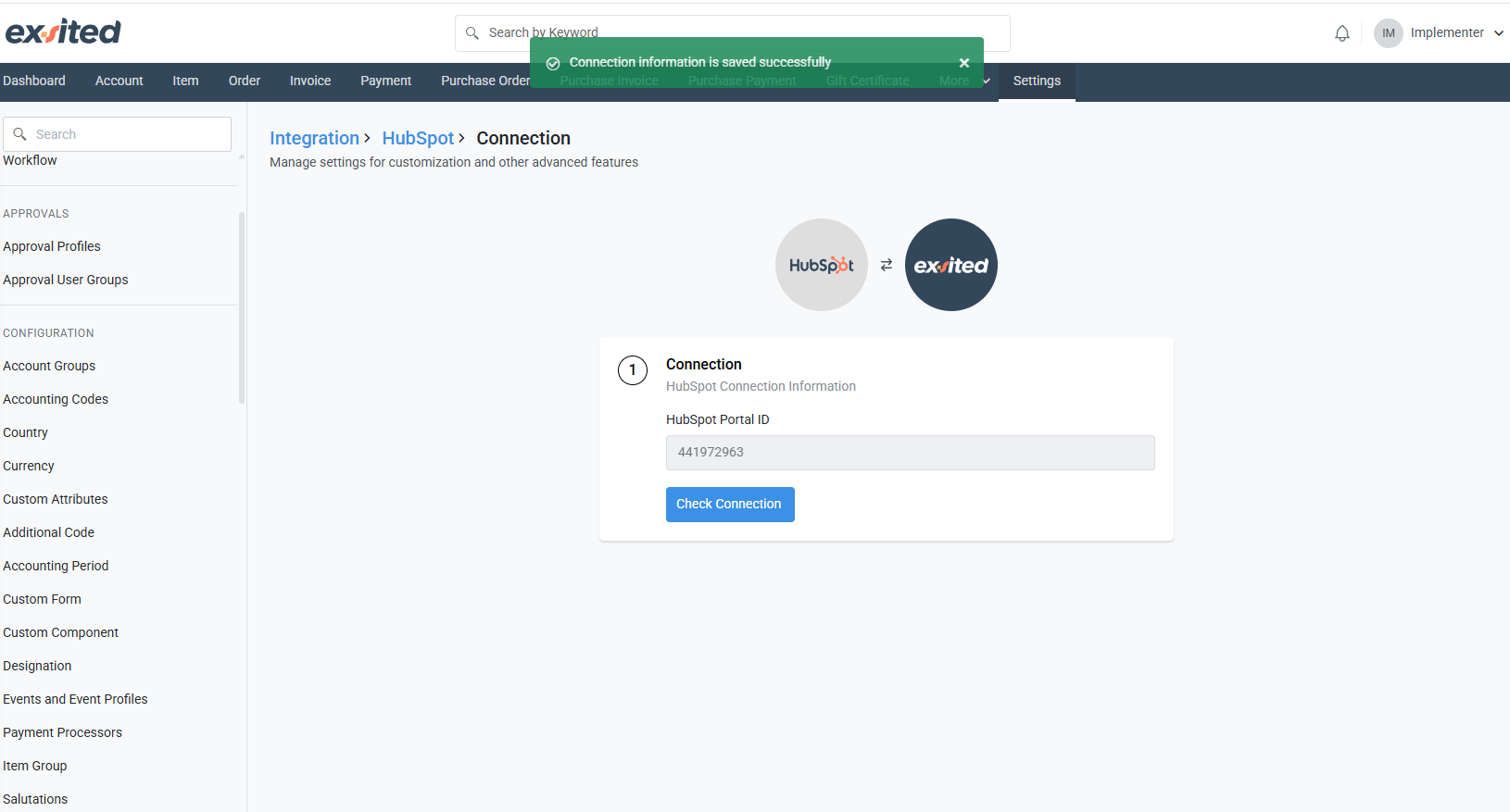Click the HubSpot logo circle

[x=822, y=265]
